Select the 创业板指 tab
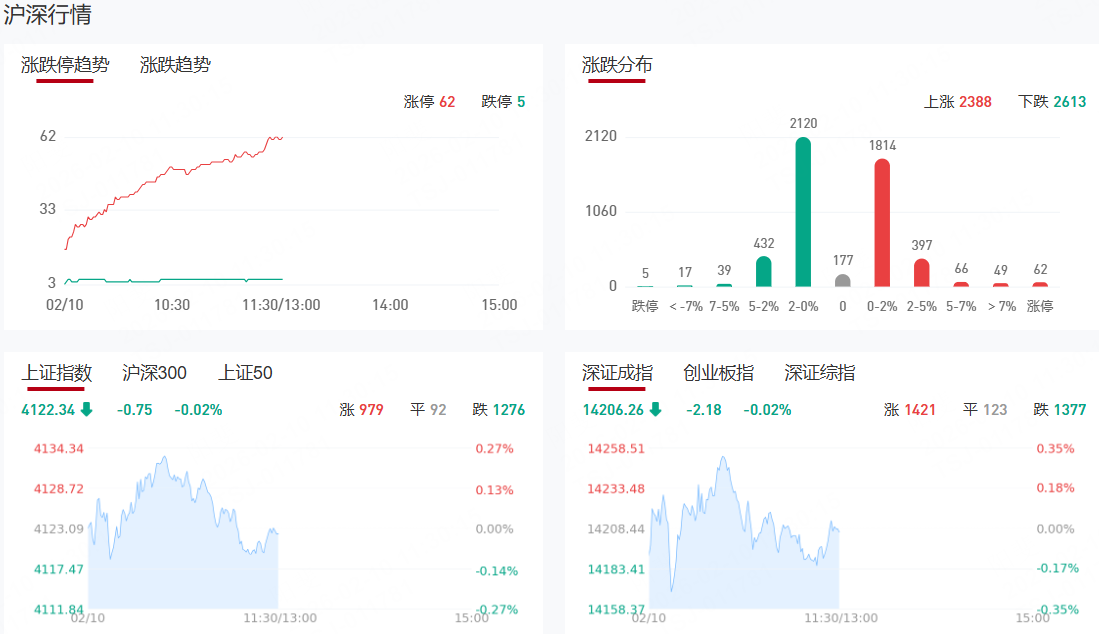Viewport: 1099px width, 634px height. click(x=718, y=373)
